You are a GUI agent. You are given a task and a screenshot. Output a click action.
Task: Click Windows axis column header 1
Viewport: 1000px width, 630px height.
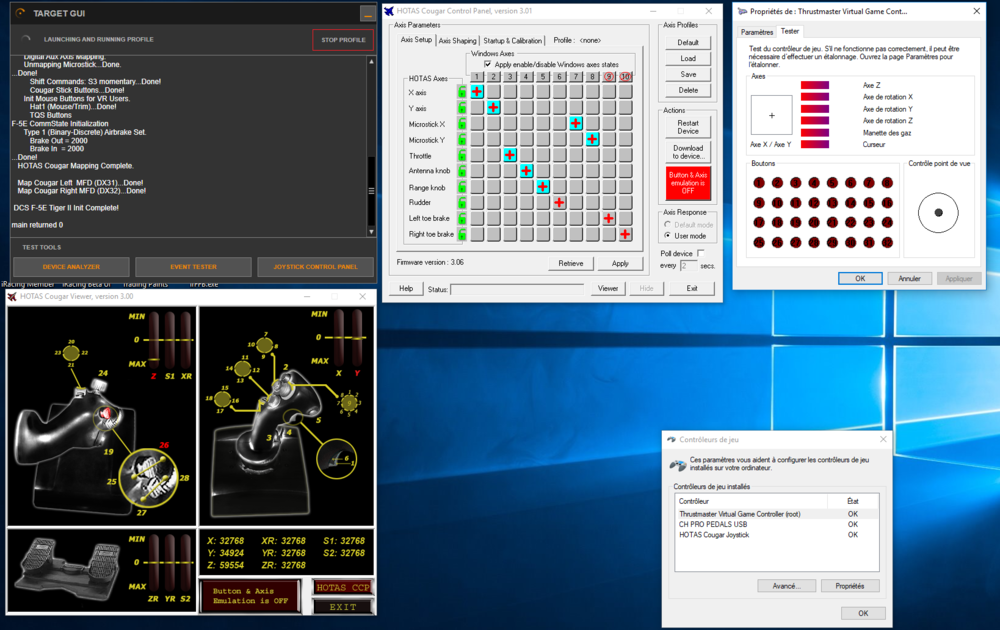point(477,77)
